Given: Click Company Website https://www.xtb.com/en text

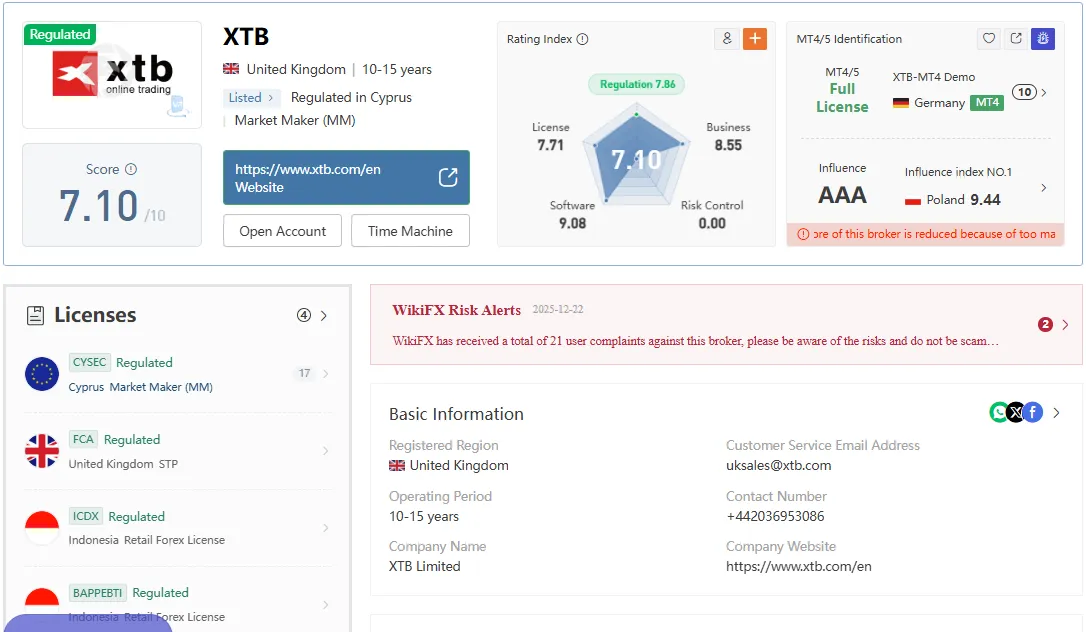Looking at the screenshot, I should [x=799, y=566].
